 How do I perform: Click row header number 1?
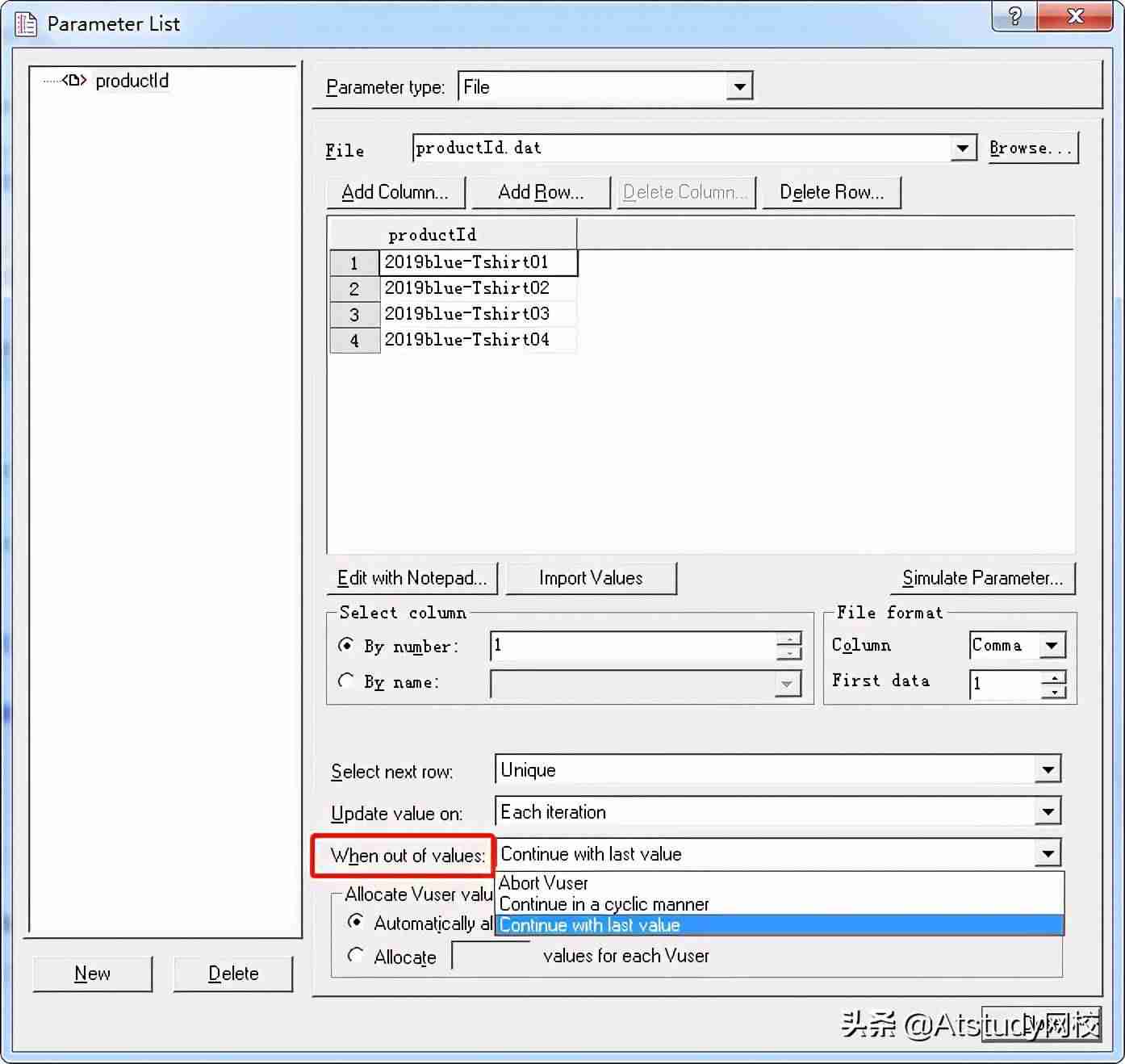pos(354,263)
